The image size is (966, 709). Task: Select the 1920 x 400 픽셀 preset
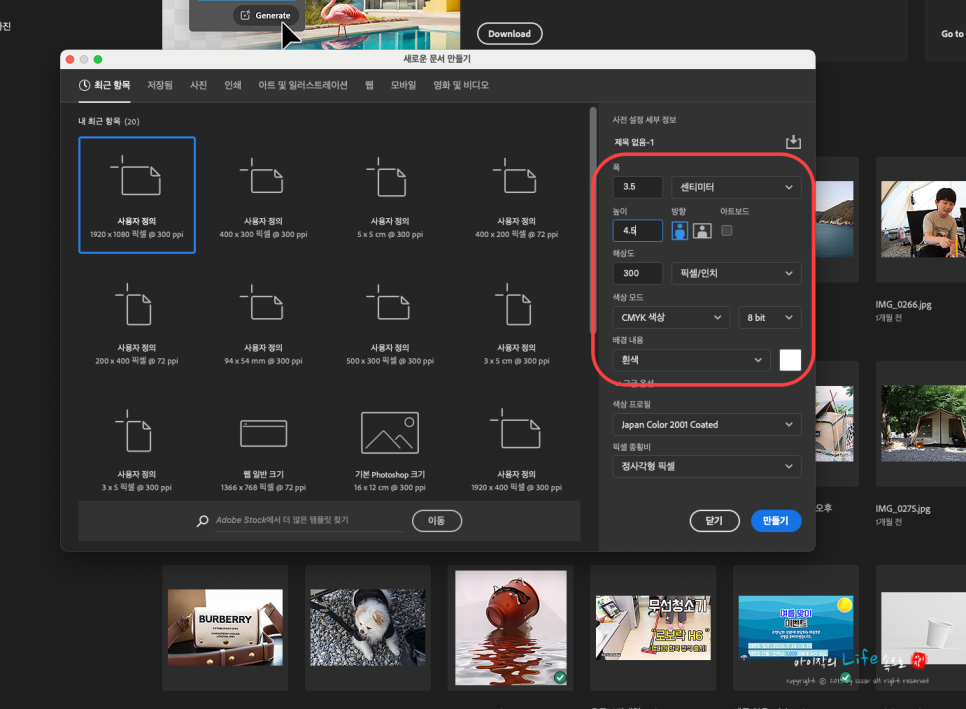pyautogui.click(x=516, y=448)
